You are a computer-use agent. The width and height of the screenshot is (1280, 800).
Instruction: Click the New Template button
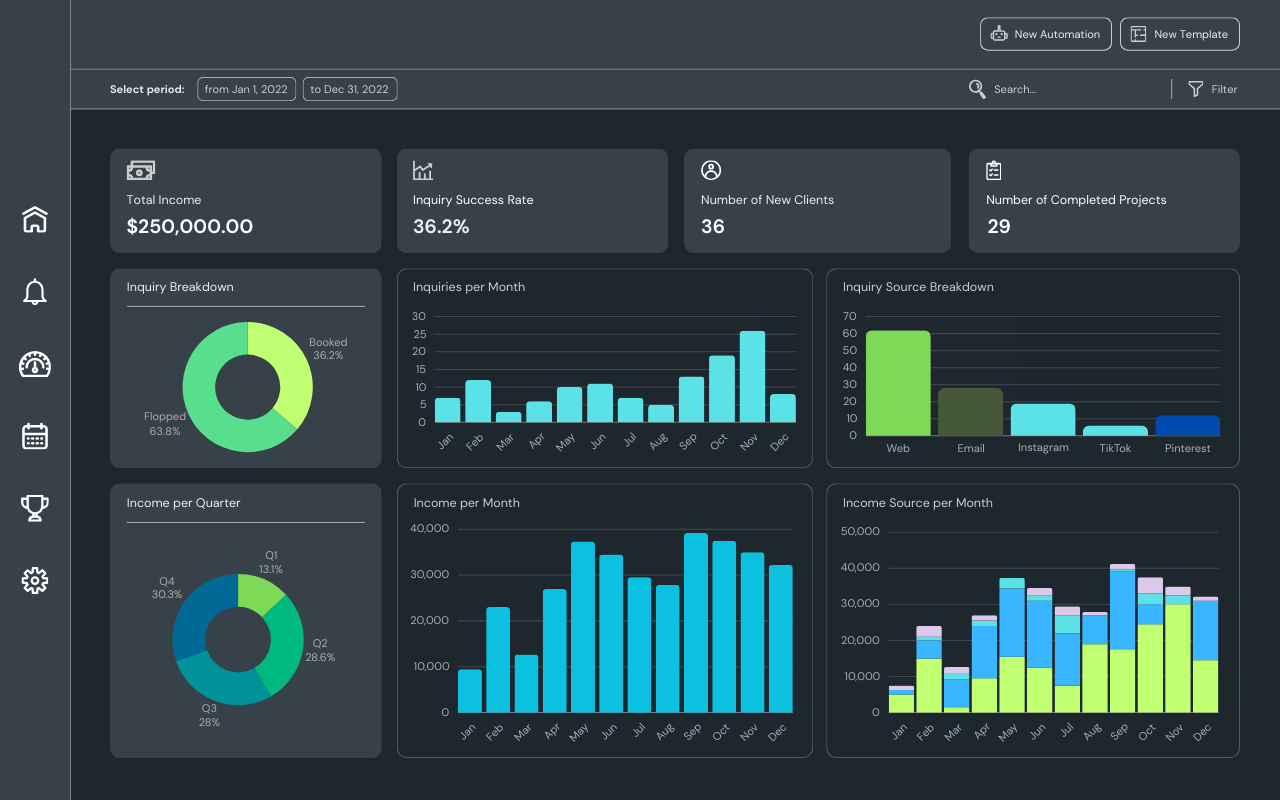(1180, 34)
